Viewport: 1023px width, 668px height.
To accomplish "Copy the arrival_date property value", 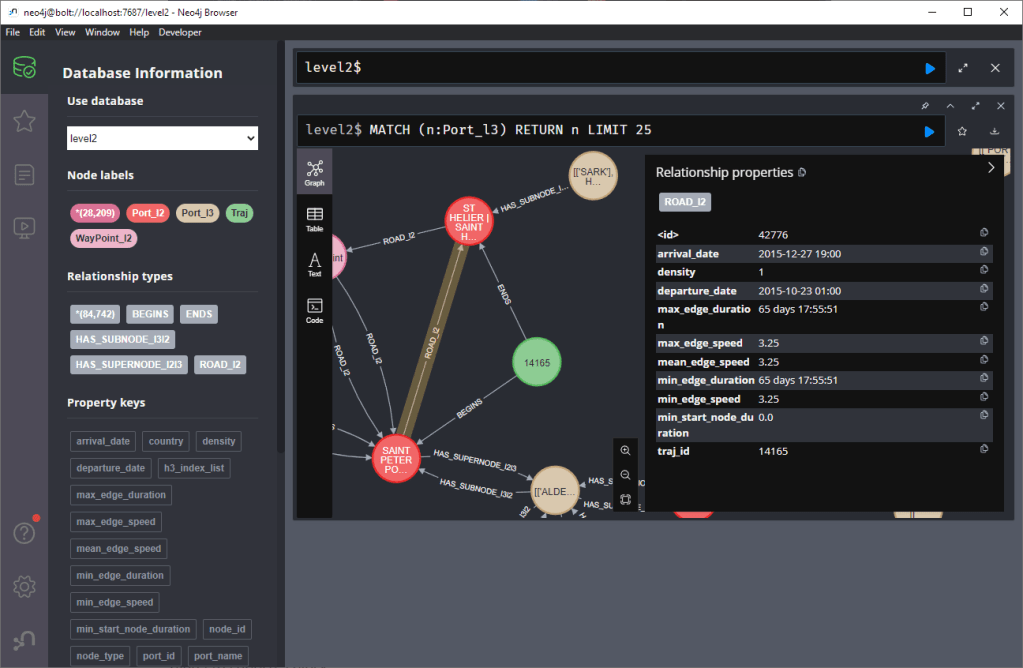I will pos(984,253).
